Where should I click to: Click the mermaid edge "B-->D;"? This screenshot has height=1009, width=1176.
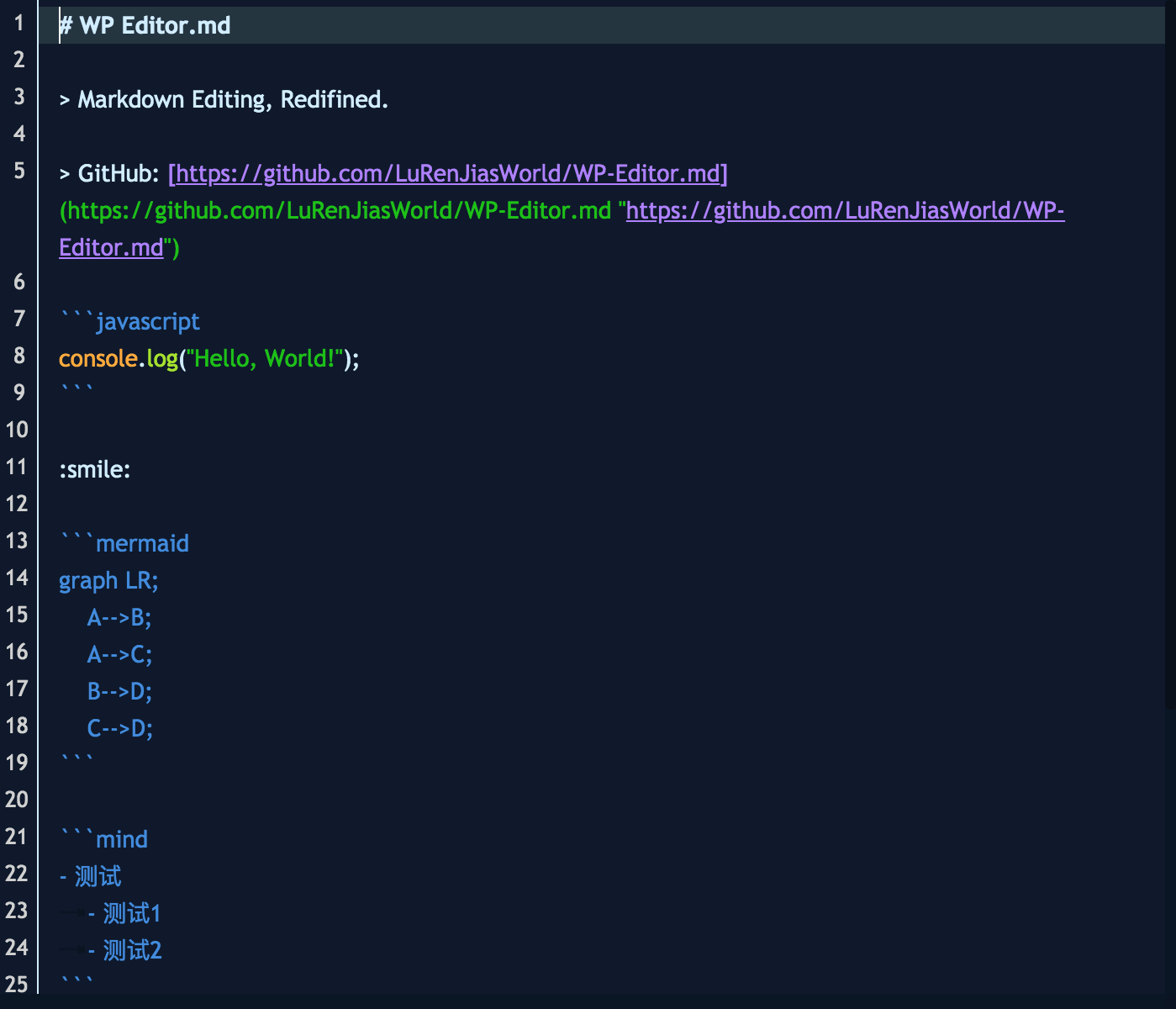pyautogui.click(x=120, y=691)
